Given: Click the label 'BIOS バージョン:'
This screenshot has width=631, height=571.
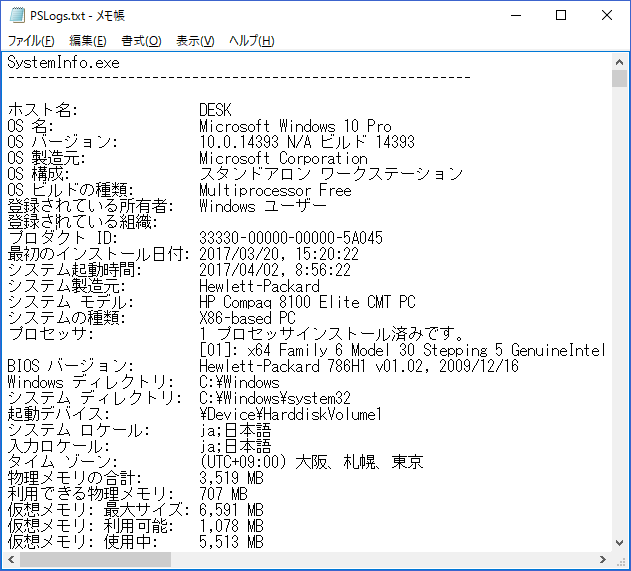Looking at the screenshot, I should (70, 366).
